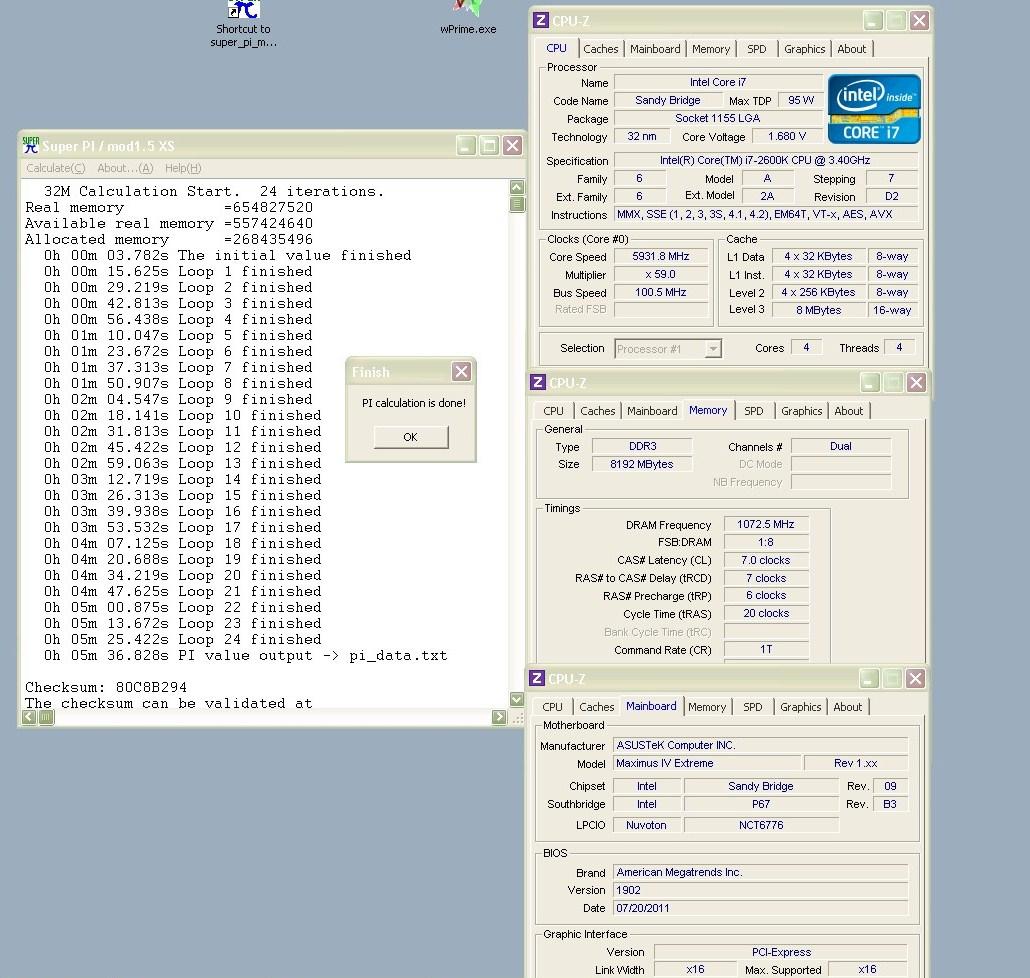Click the CAS# Latency value 7.0 clocks

pos(766,560)
